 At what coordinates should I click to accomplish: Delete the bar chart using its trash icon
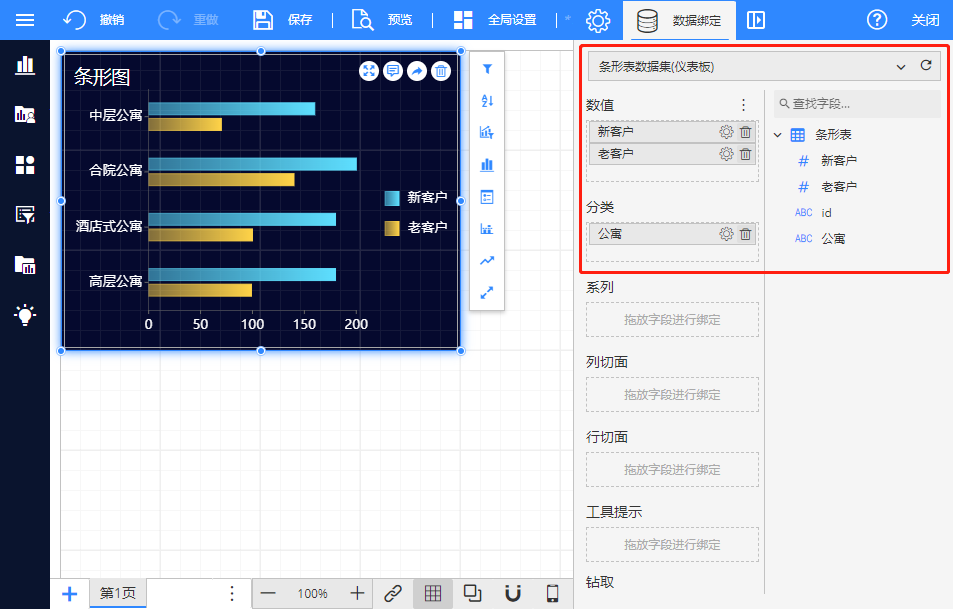pyautogui.click(x=440, y=71)
